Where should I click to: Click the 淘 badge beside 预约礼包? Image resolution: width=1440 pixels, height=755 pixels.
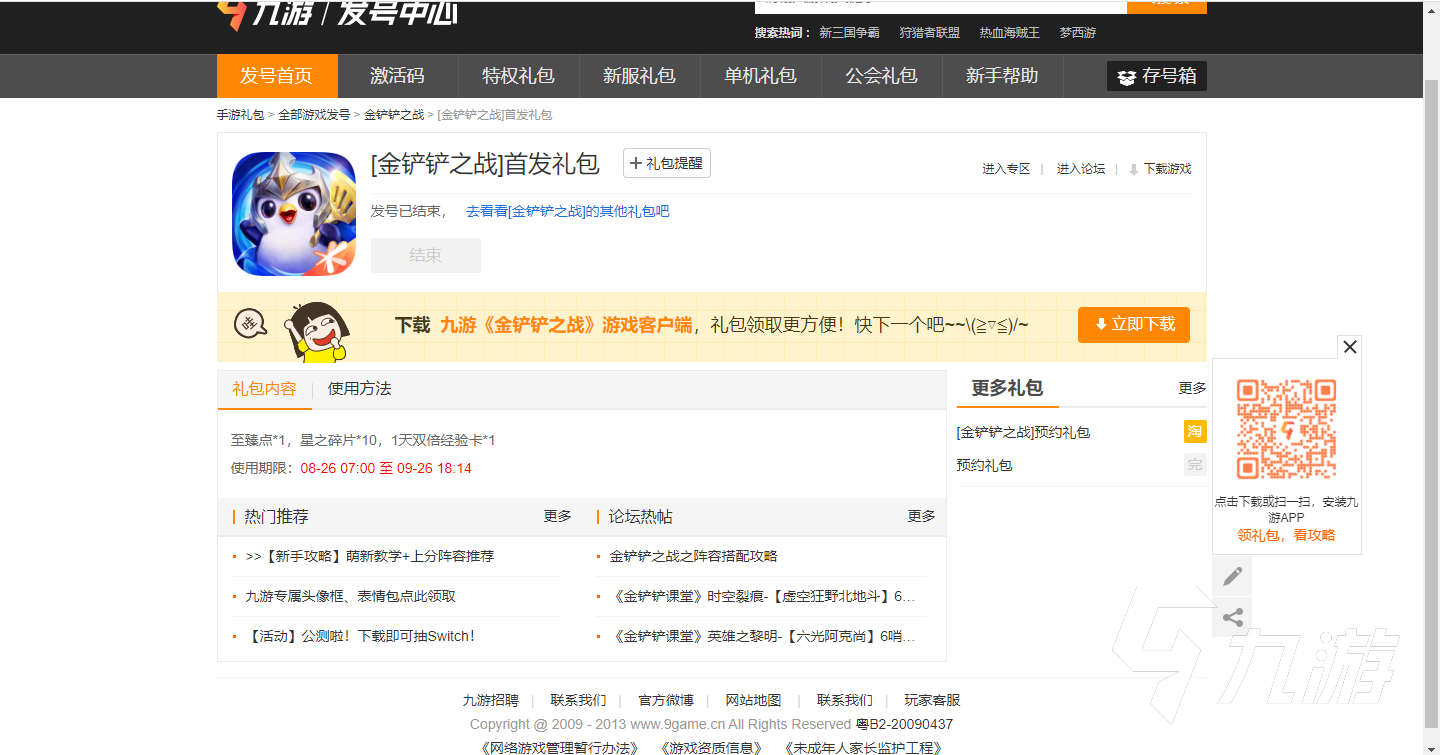coord(1195,431)
